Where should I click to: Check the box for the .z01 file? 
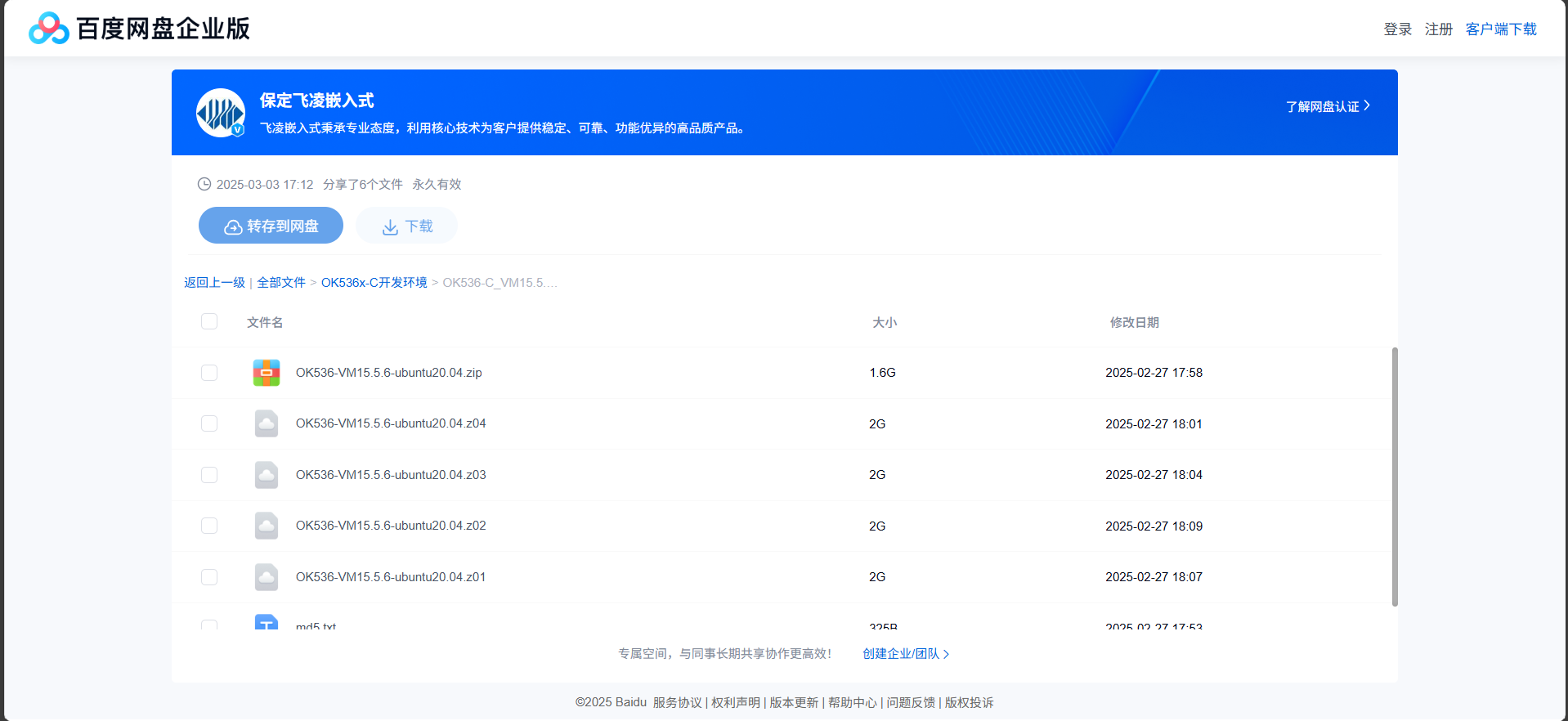coord(209,577)
